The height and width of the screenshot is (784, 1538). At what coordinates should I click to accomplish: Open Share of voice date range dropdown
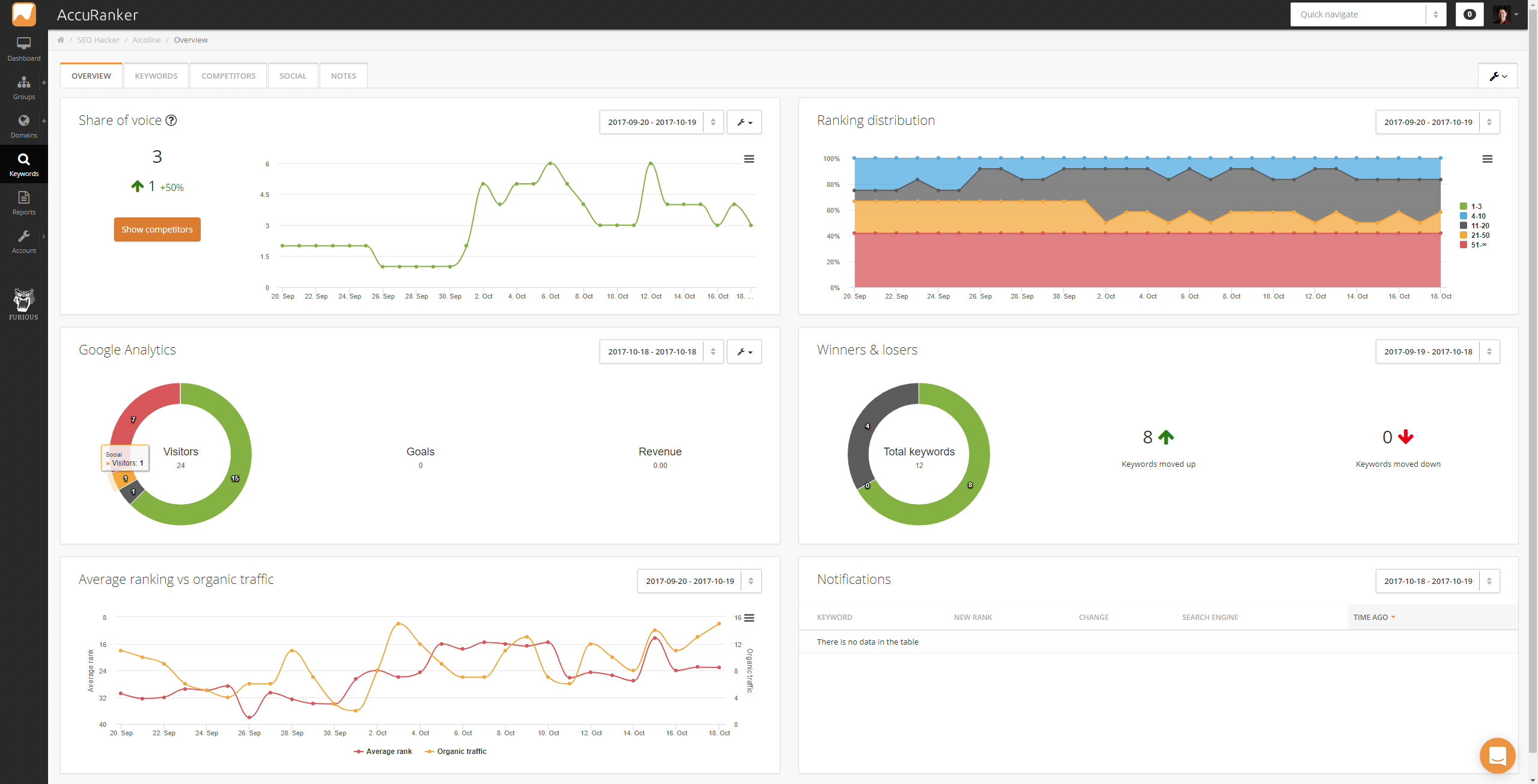pos(661,122)
